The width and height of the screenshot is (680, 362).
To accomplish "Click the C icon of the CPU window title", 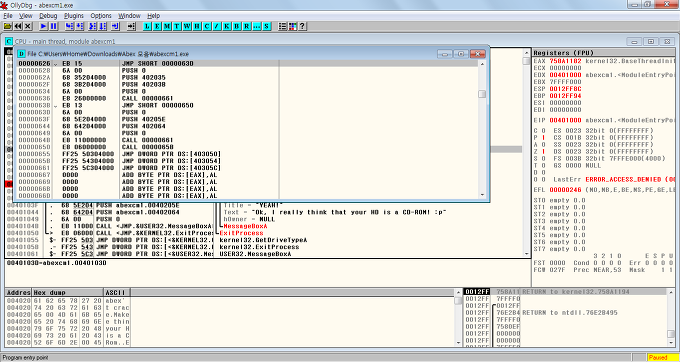I will click(x=9, y=41).
